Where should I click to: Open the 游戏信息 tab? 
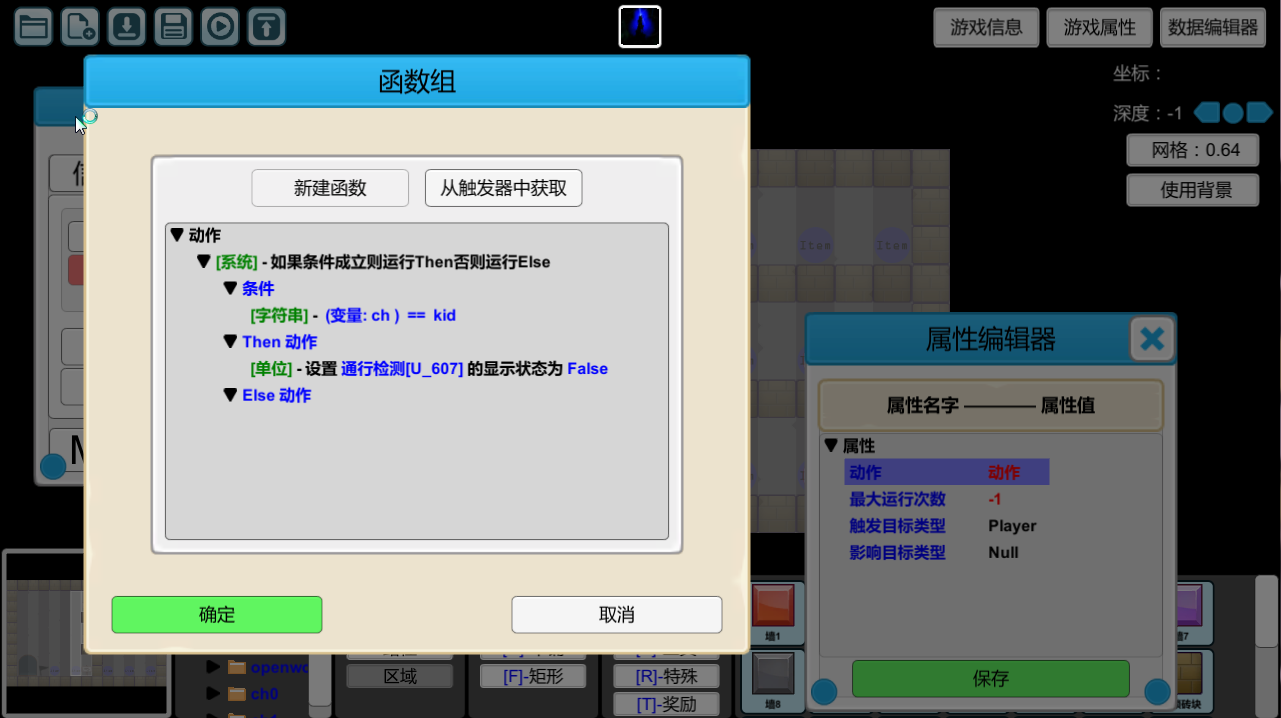(x=987, y=28)
